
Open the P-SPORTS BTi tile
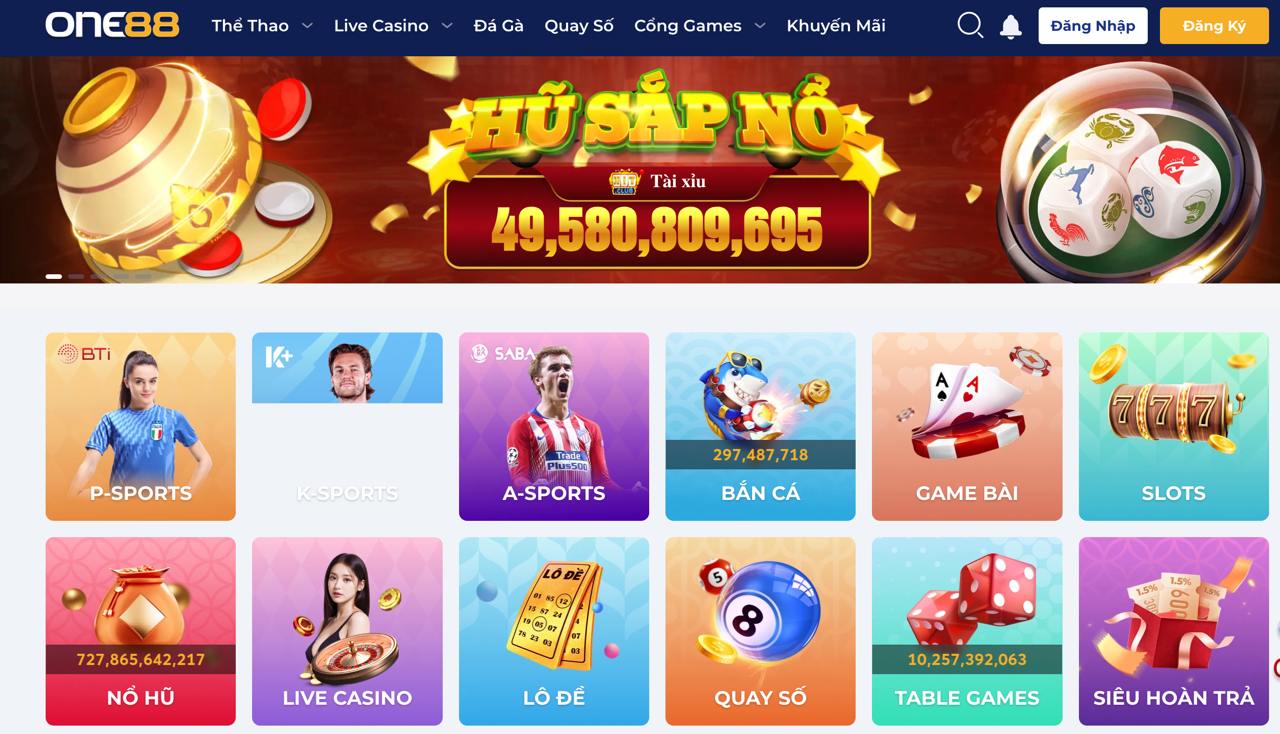point(141,427)
